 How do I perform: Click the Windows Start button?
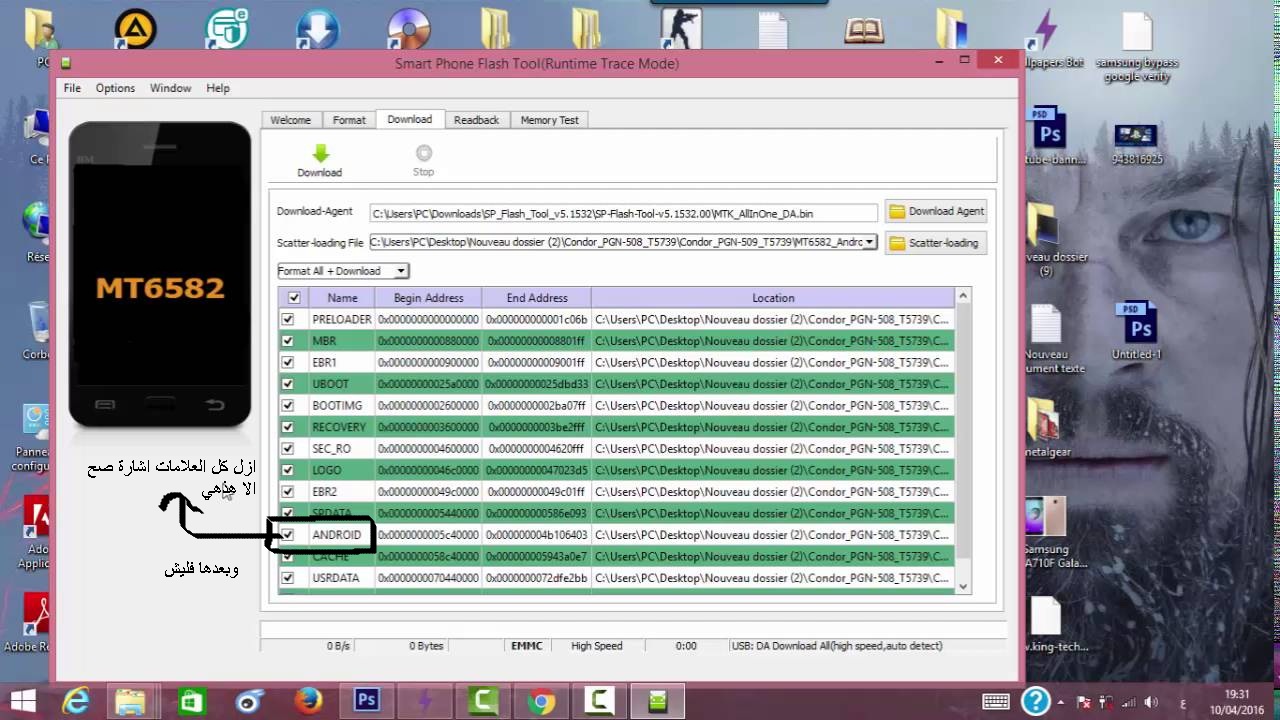coord(22,701)
